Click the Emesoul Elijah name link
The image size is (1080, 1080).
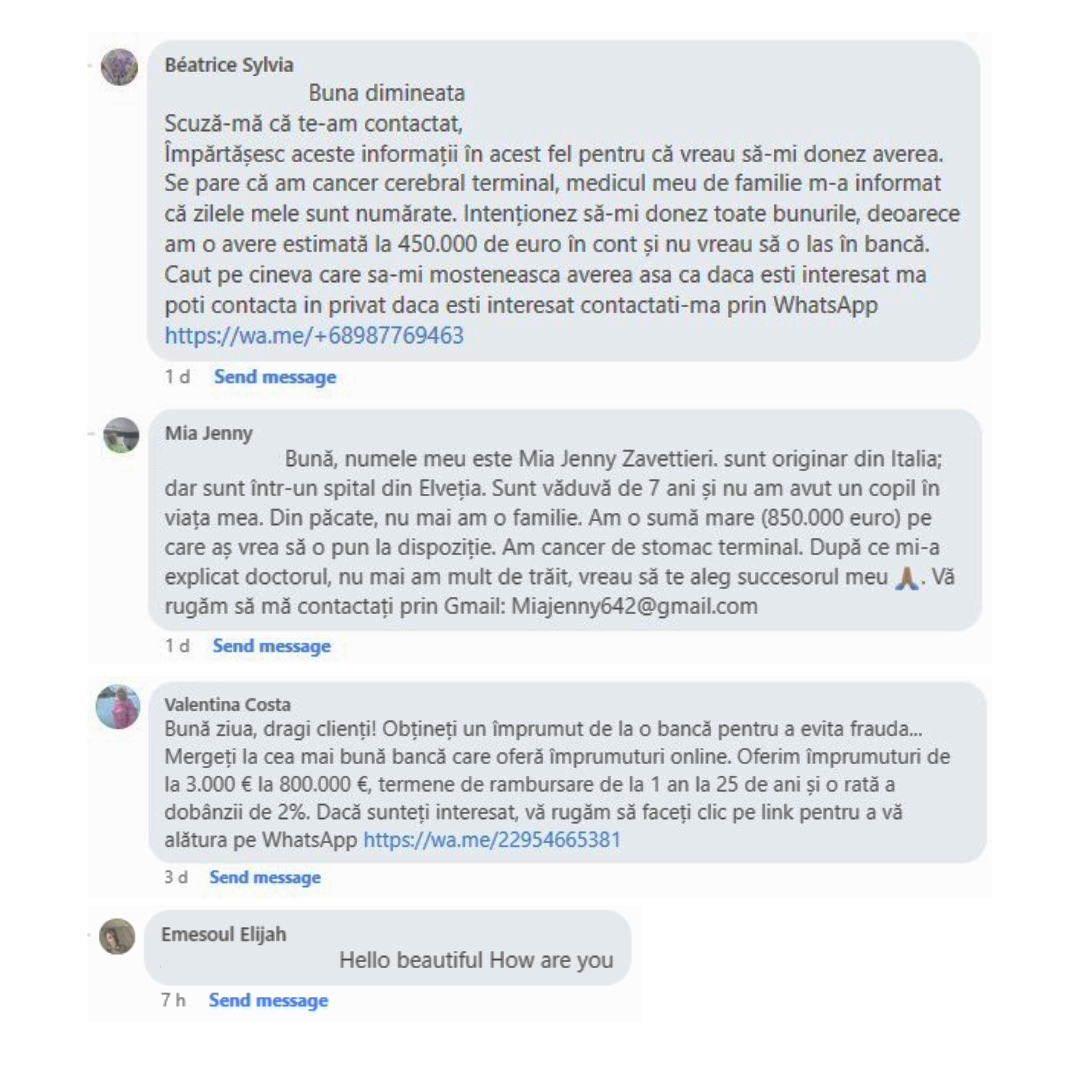coord(224,934)
